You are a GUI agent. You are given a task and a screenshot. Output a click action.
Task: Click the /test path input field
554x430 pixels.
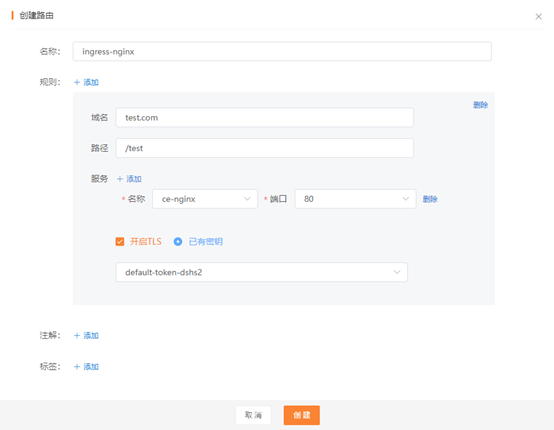pyautogui.click(x=264, y=148)
